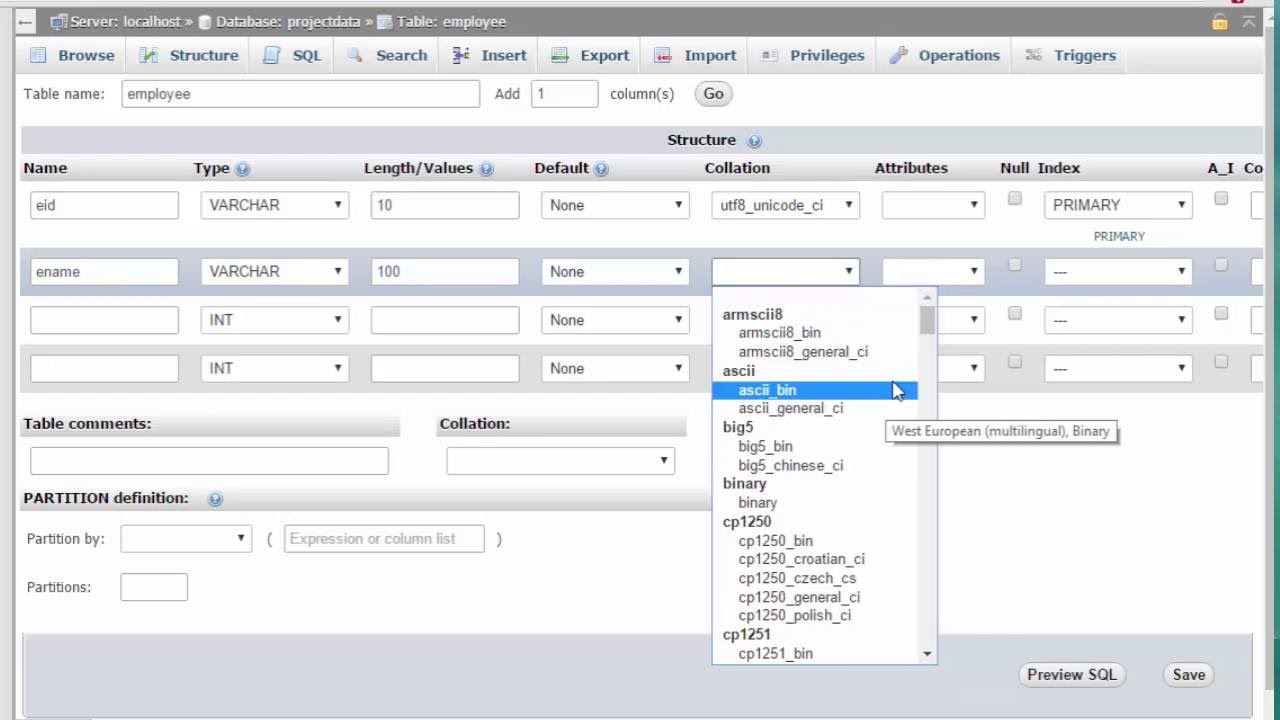Toggle the A_I checkbox for eid row
Viewport: 1280px width, 720px height.
1221,199
